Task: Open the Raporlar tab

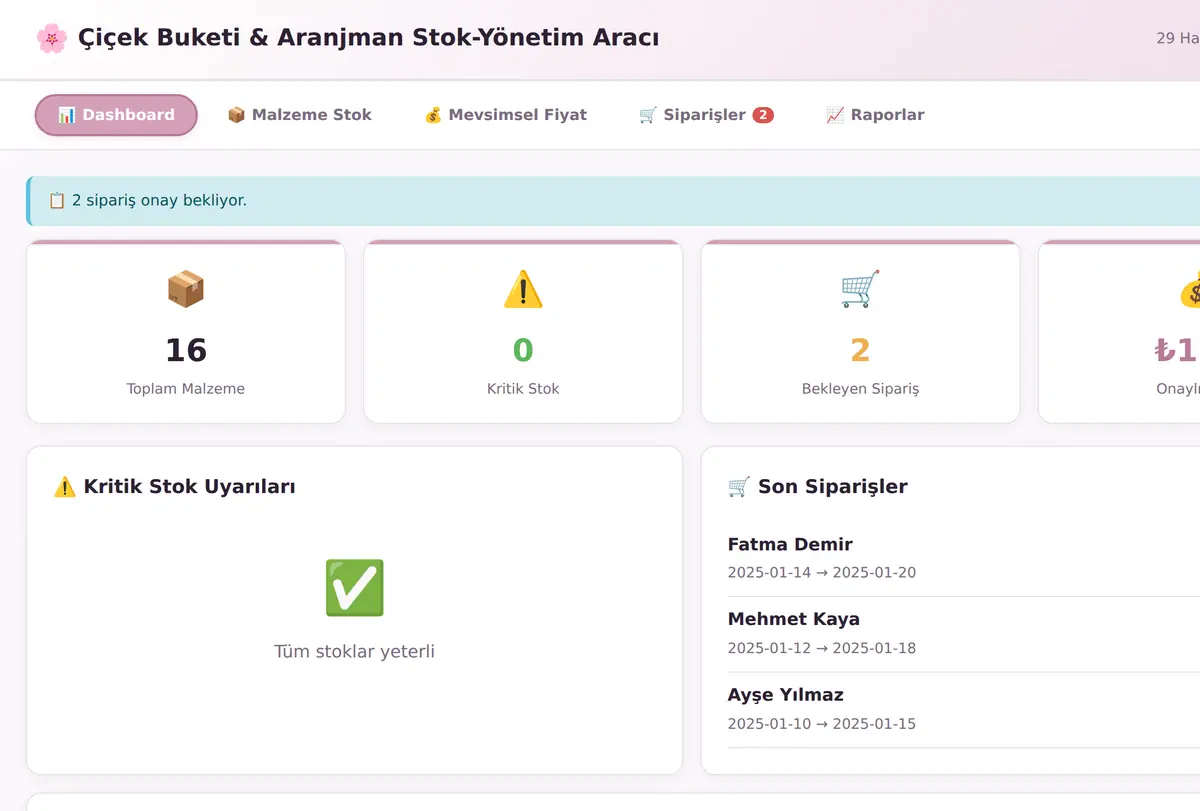Action: (875, 115)
